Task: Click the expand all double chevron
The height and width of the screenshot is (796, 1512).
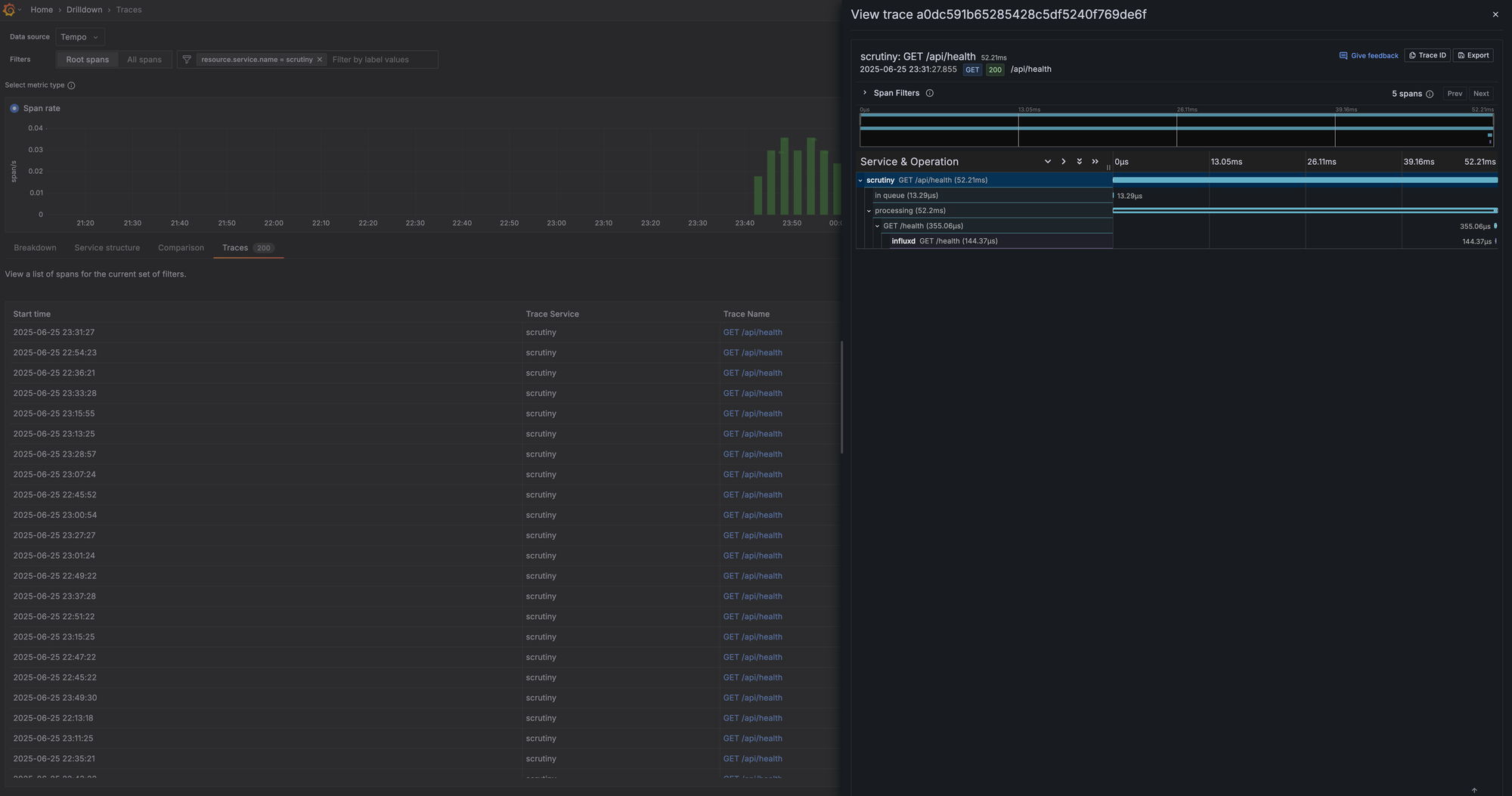Action: pos(1080,162)
